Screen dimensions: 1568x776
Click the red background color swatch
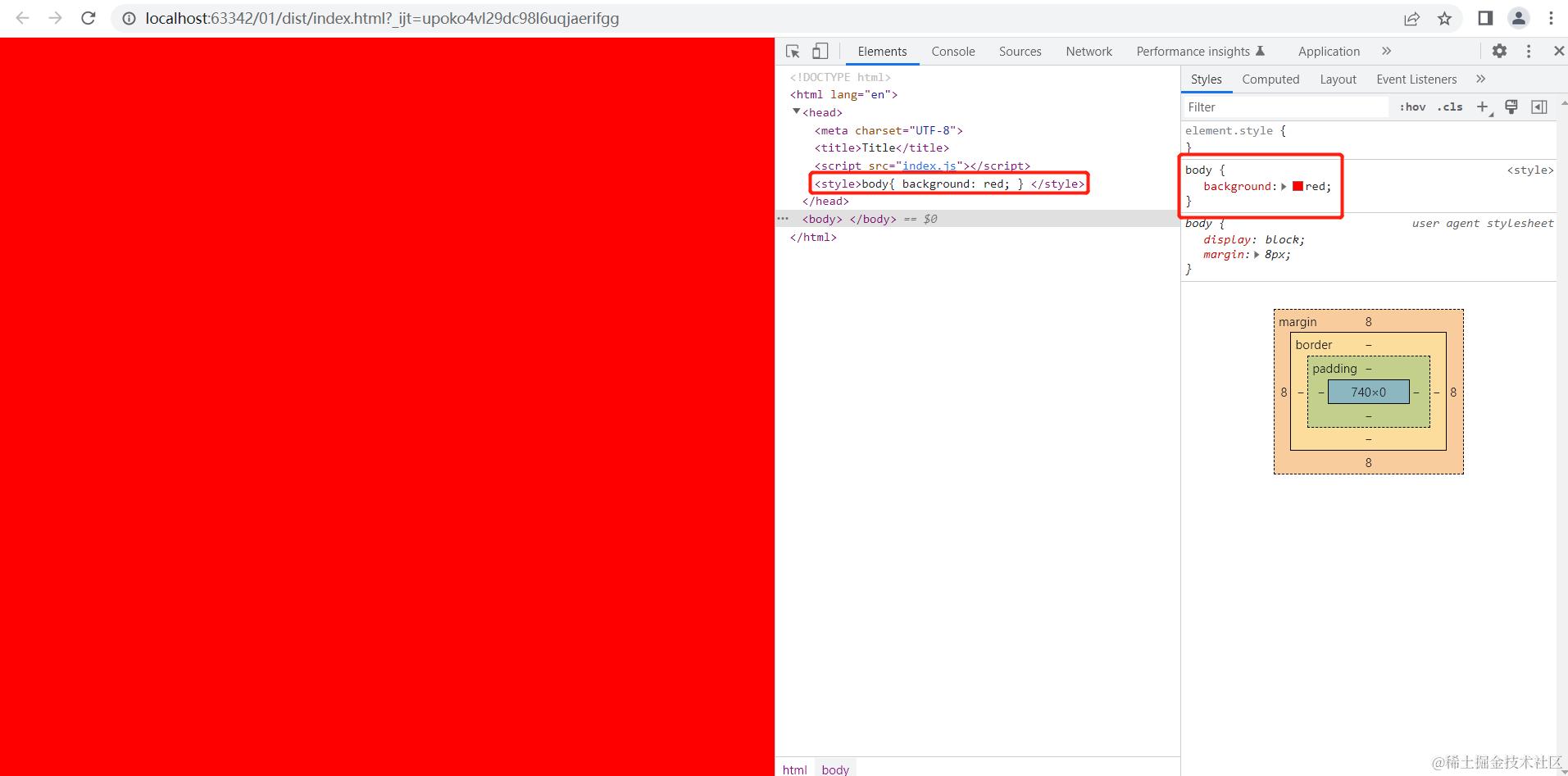(x=1298, y=186)
